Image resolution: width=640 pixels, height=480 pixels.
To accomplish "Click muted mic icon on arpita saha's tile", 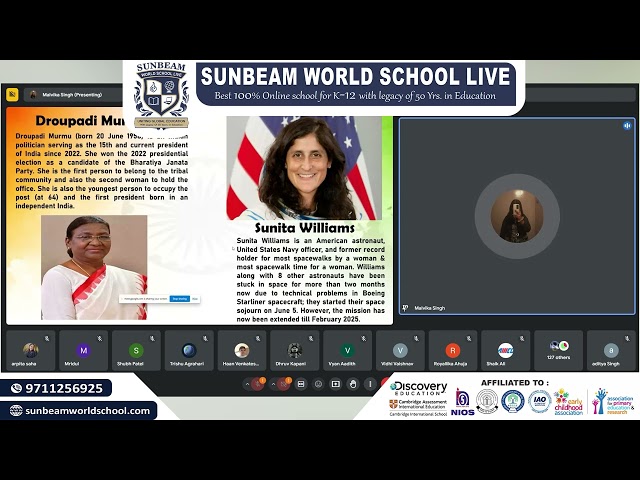I will (47, 338).
